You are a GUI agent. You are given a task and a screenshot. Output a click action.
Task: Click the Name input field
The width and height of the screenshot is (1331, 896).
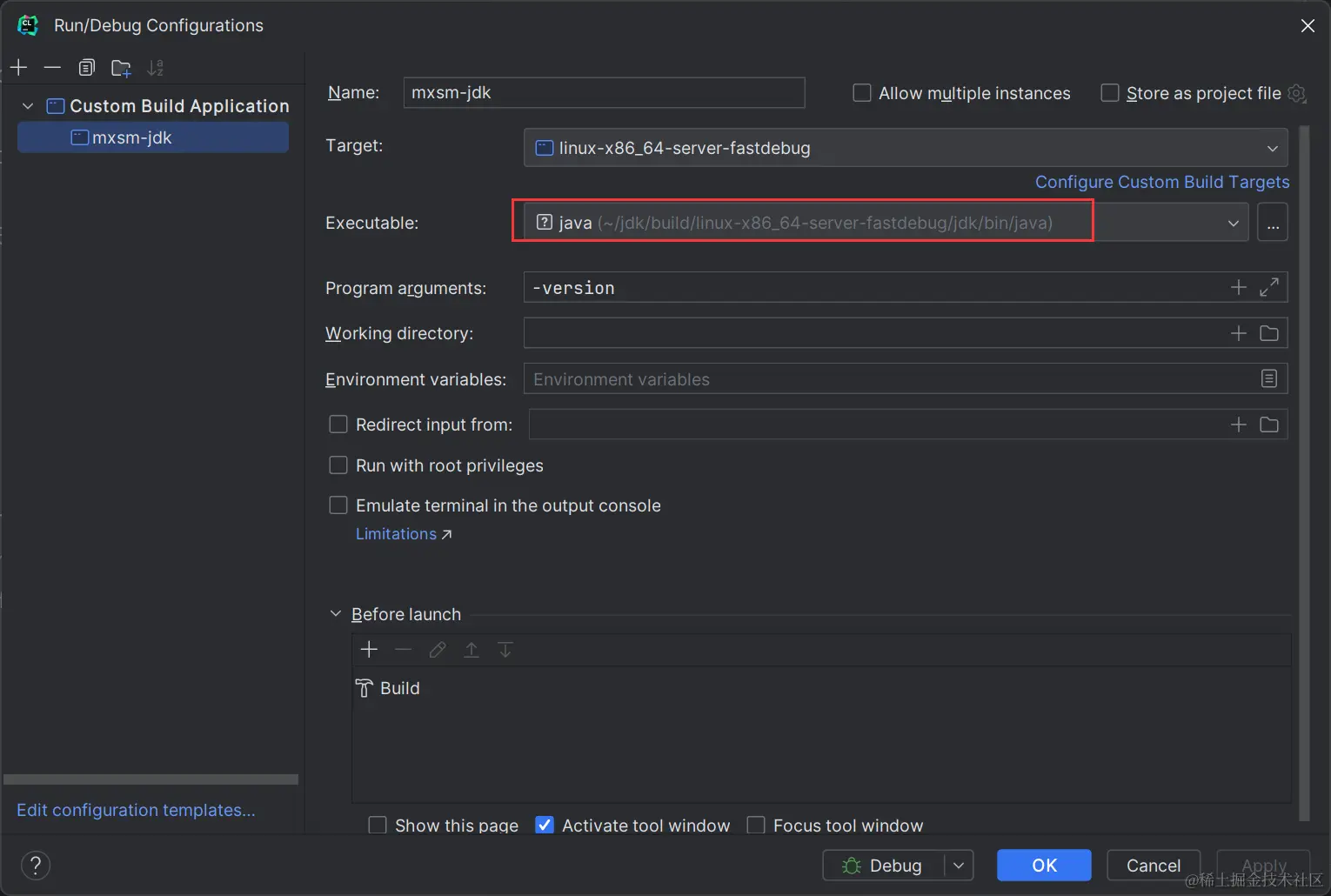coord(604,93)
